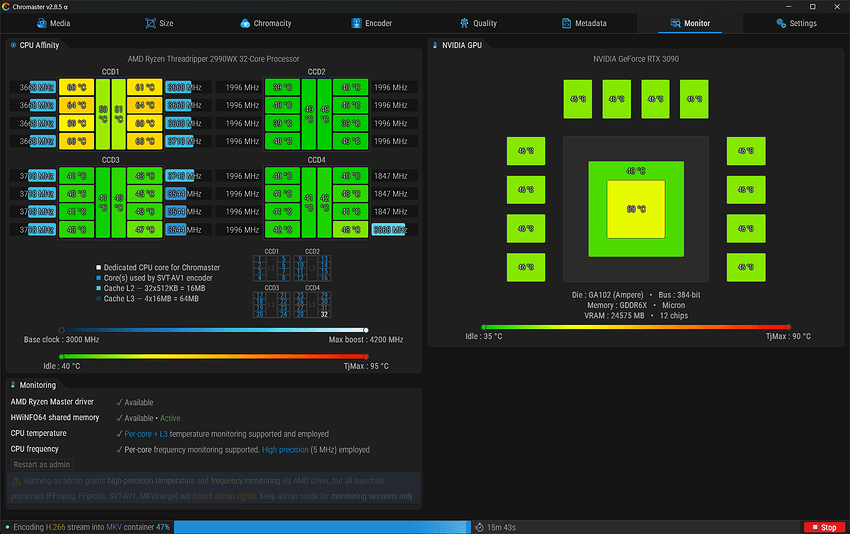
Task: Switch to the Size tab
Action: (159, 23)
